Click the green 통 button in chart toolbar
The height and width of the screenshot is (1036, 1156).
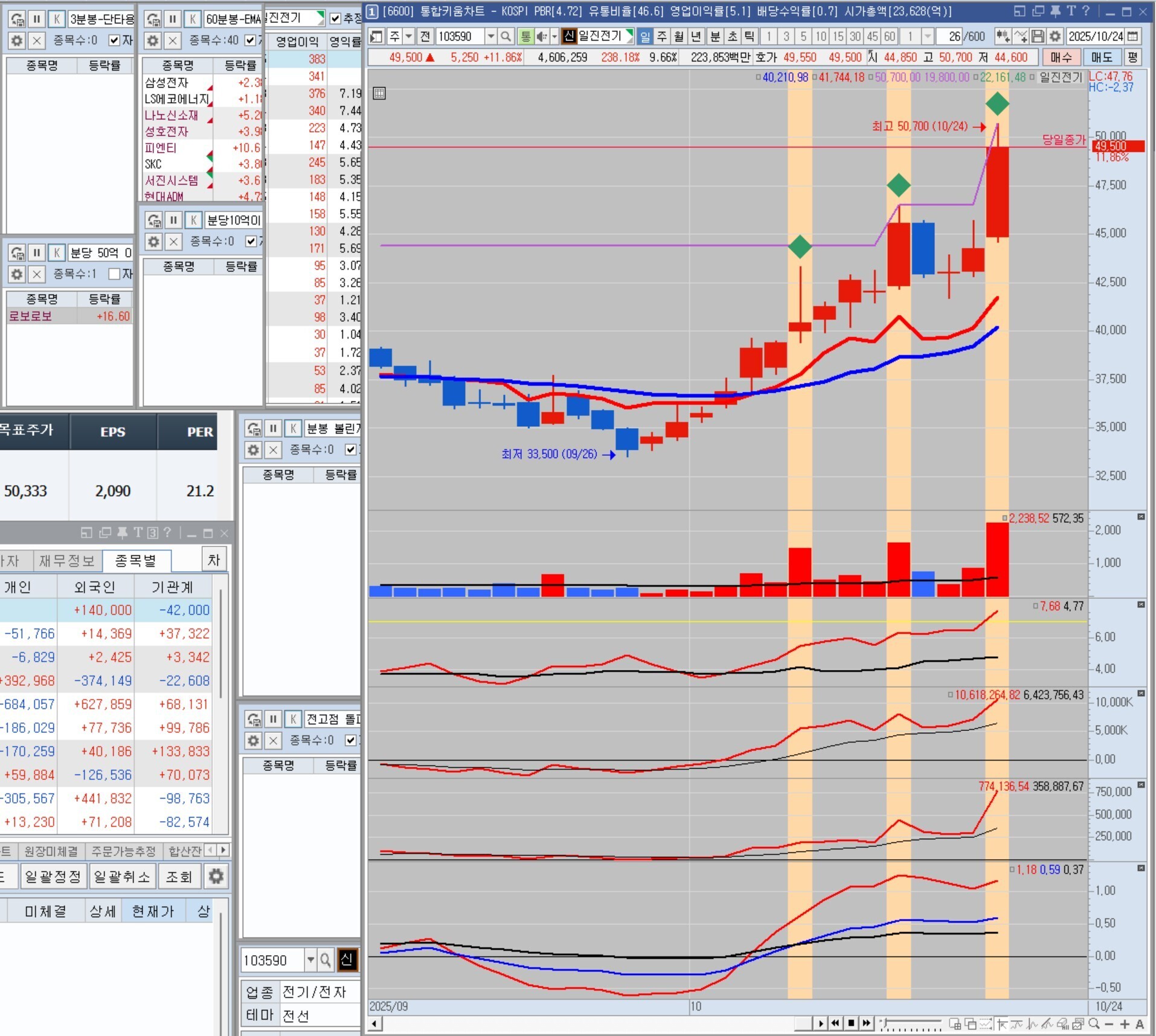click(x=525, y=37)
